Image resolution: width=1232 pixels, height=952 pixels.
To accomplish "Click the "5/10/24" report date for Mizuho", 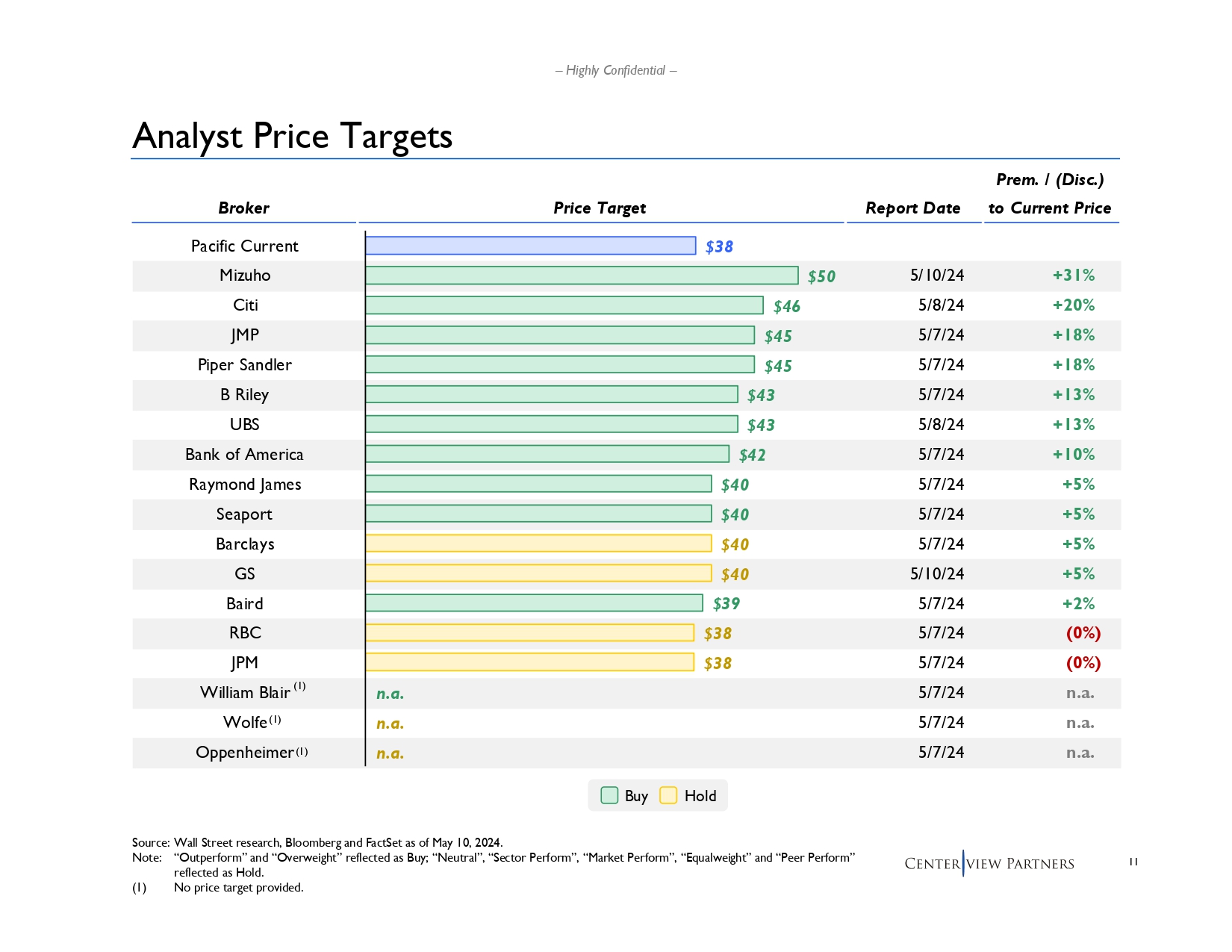I will point(937,276).
